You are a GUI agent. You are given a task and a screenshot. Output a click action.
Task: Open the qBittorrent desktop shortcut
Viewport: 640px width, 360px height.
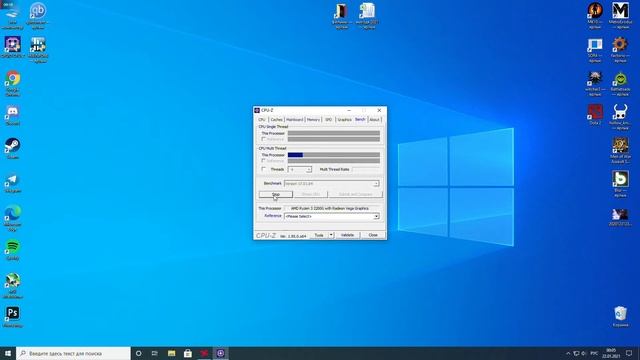pyautogui.click(x=38, y=16)
